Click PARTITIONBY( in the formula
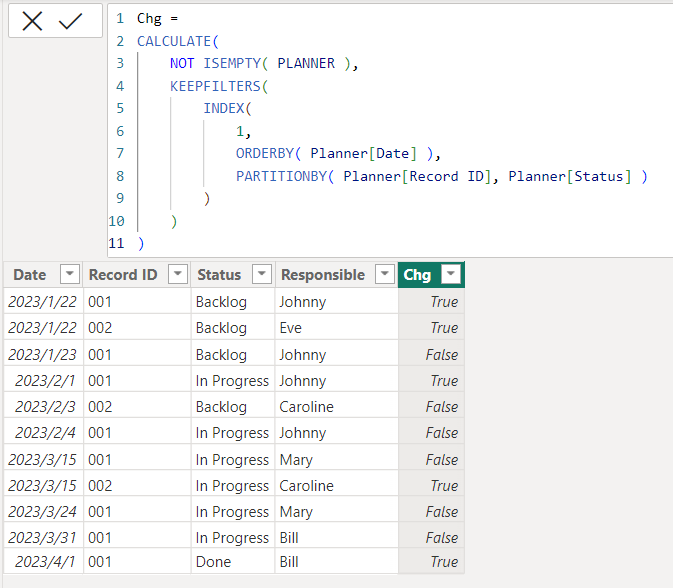This screenshot has width=673, height=588. [285, 176]
